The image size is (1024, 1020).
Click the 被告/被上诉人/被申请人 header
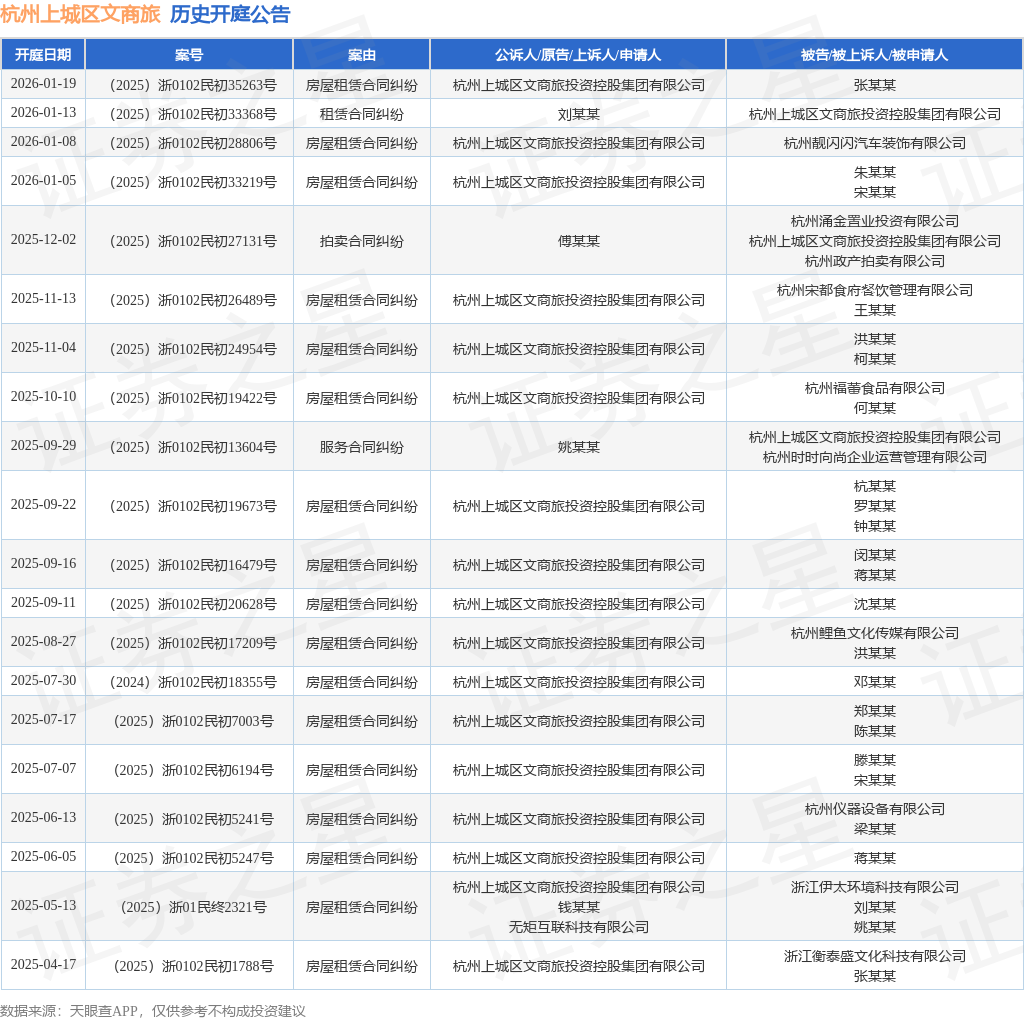[874, 55]
